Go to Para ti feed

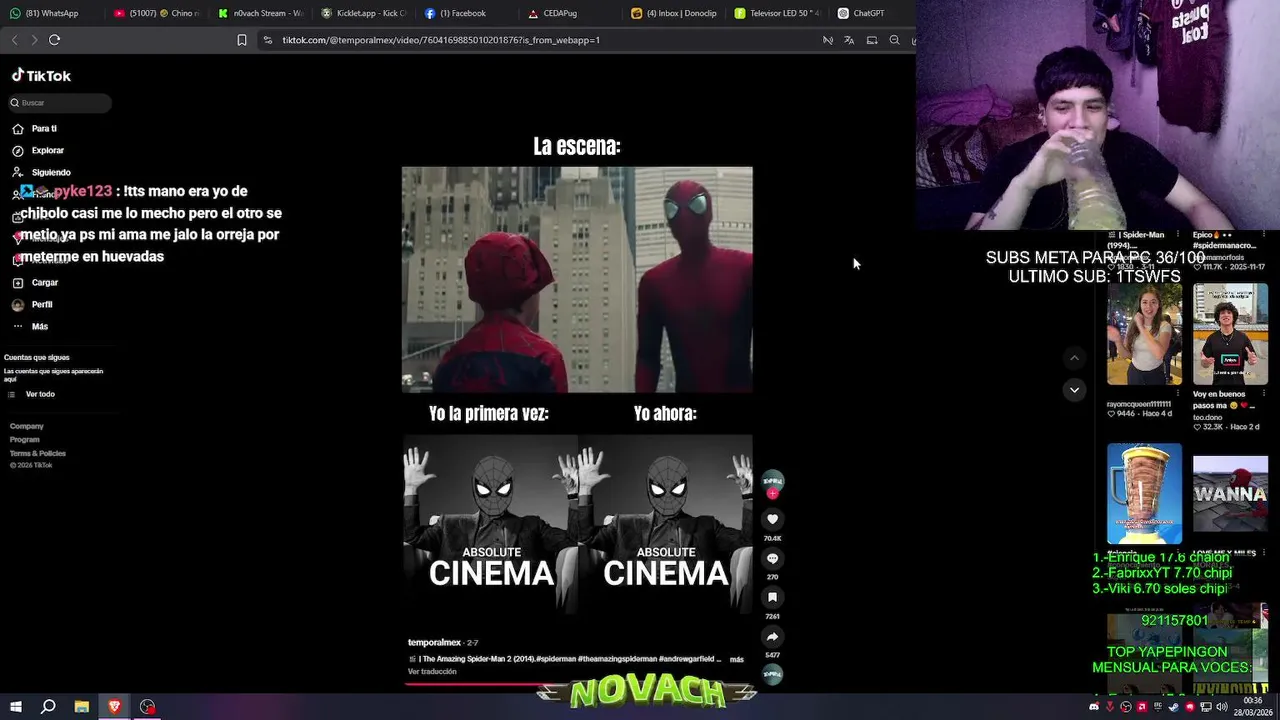coord(34,129)
